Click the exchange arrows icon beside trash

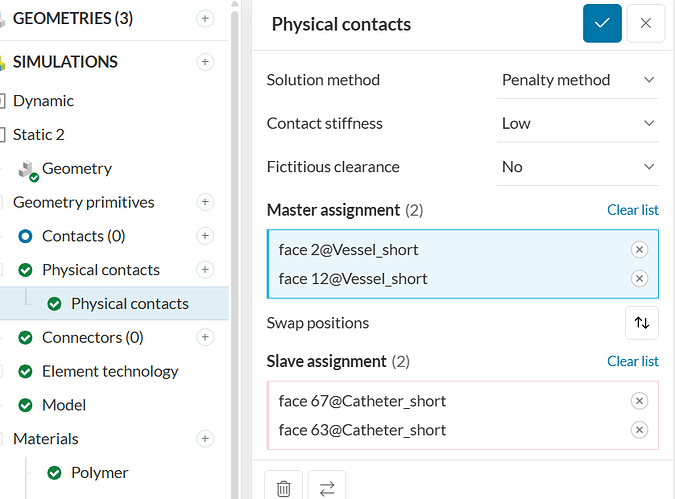click(327, 488)
